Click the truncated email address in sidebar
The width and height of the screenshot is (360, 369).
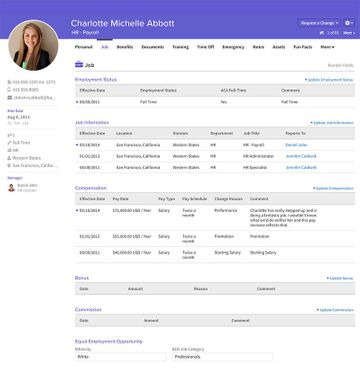point(34,98)
